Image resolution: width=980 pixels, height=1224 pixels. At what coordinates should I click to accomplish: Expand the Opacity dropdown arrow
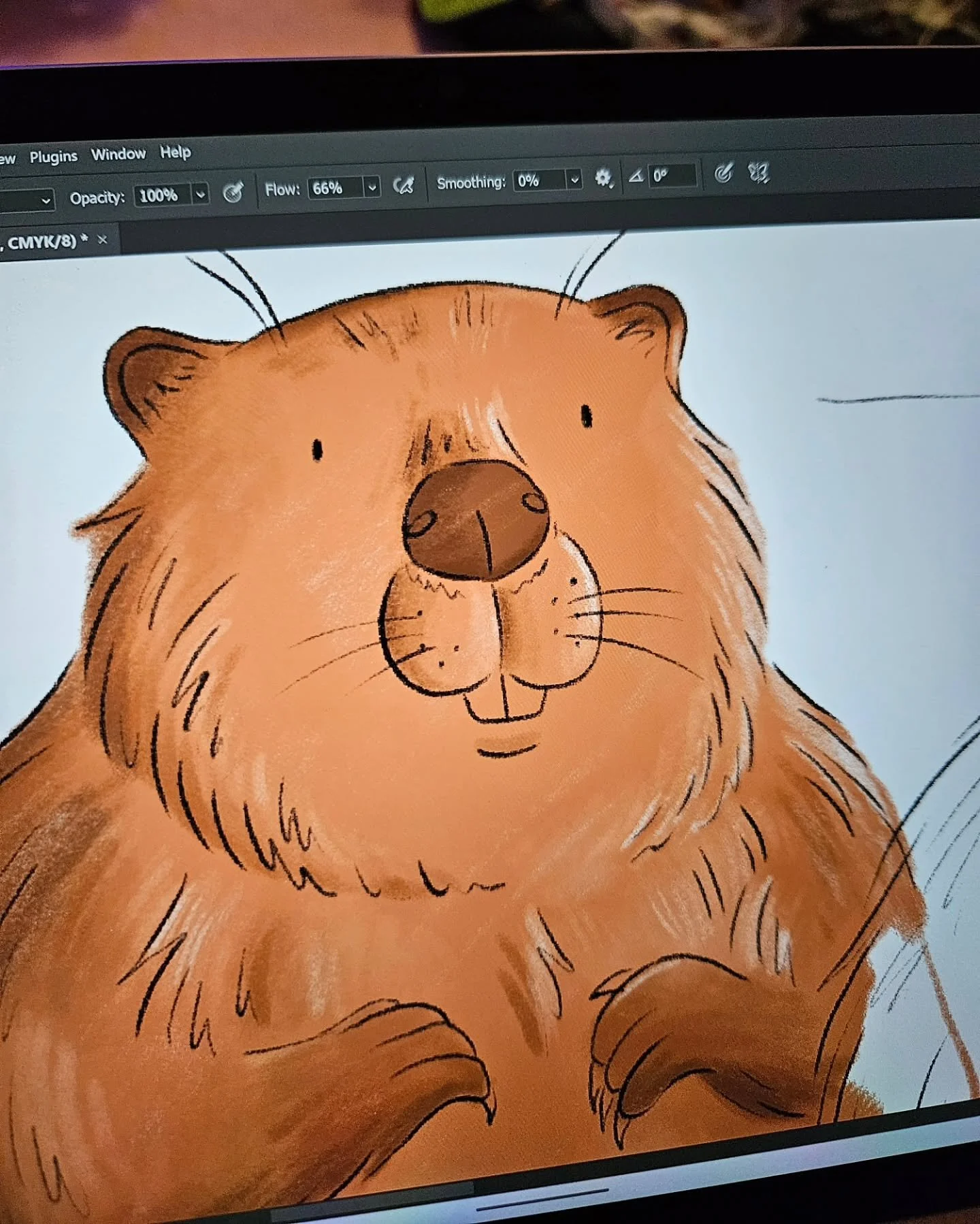click(201, 195)
